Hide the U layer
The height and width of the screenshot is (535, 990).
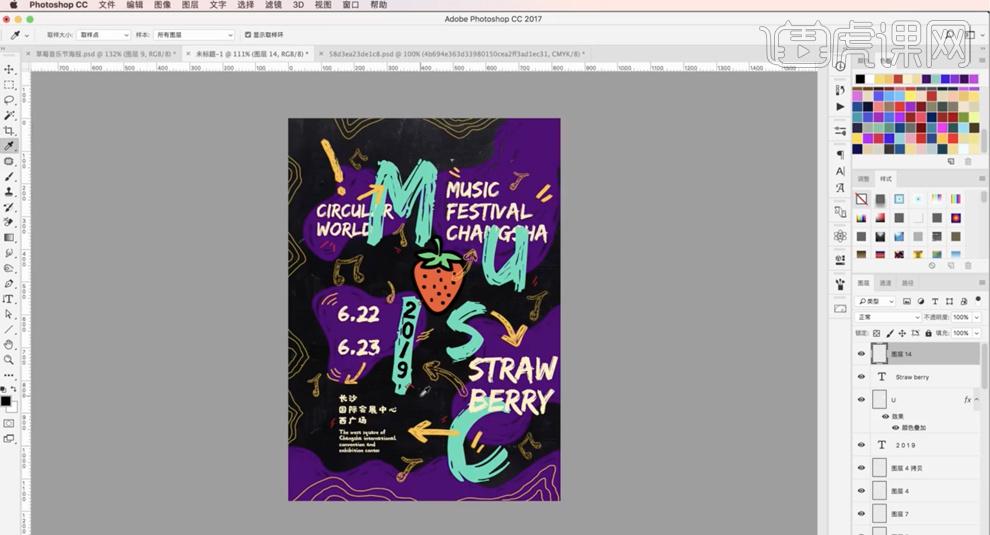coord(861,399)
